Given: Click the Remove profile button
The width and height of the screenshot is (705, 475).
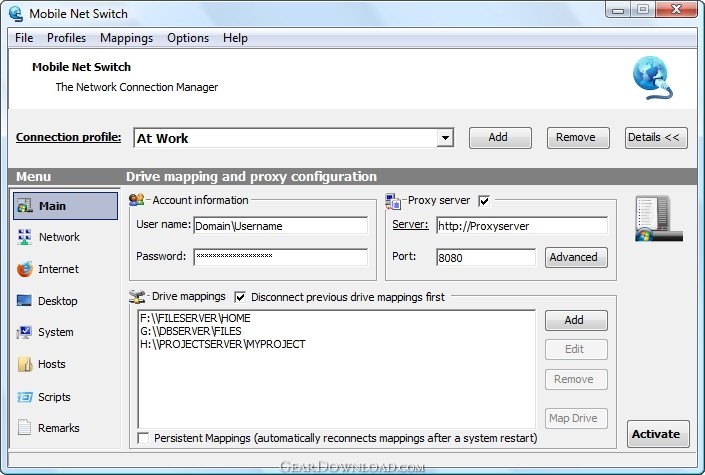Looking at the screenshot, I should [578, 138].
